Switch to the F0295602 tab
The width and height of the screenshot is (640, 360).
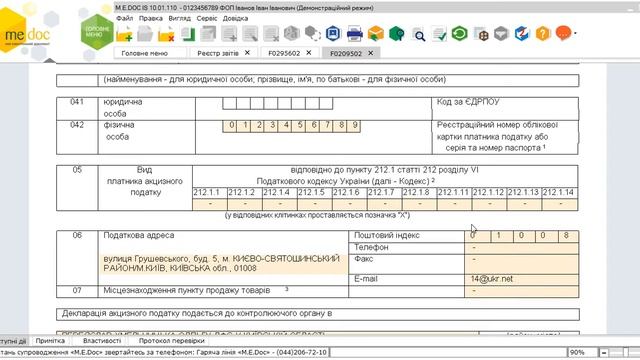[284, 53]
